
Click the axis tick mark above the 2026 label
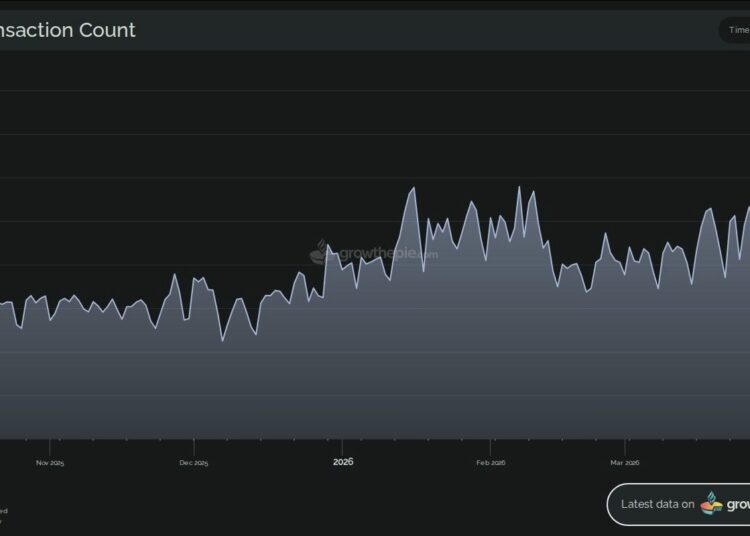(342, 444)
